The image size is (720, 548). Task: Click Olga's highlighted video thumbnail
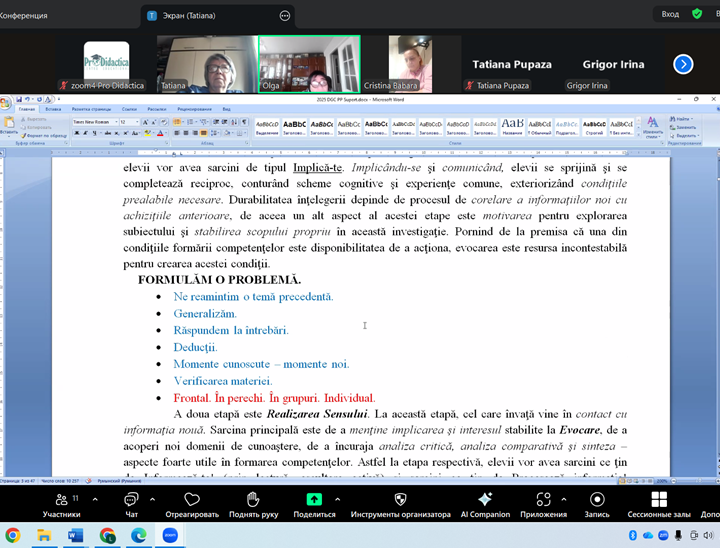309,63
